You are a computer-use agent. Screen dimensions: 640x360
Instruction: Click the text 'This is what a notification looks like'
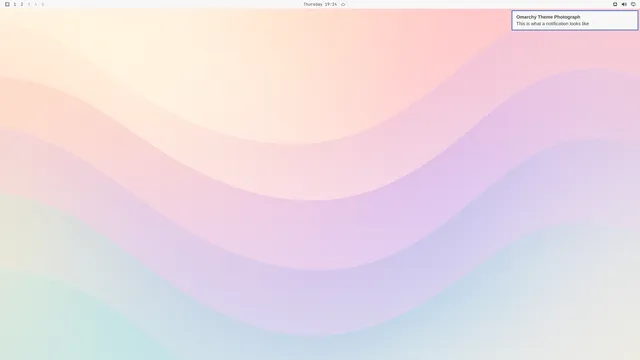pos(553,24)
